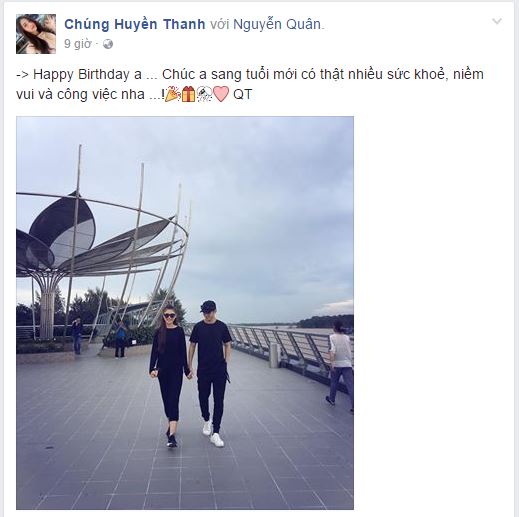This screenshot has height=517, width=519.
Task: Click the pink heart emoji
Action: [x=221, y=94]
